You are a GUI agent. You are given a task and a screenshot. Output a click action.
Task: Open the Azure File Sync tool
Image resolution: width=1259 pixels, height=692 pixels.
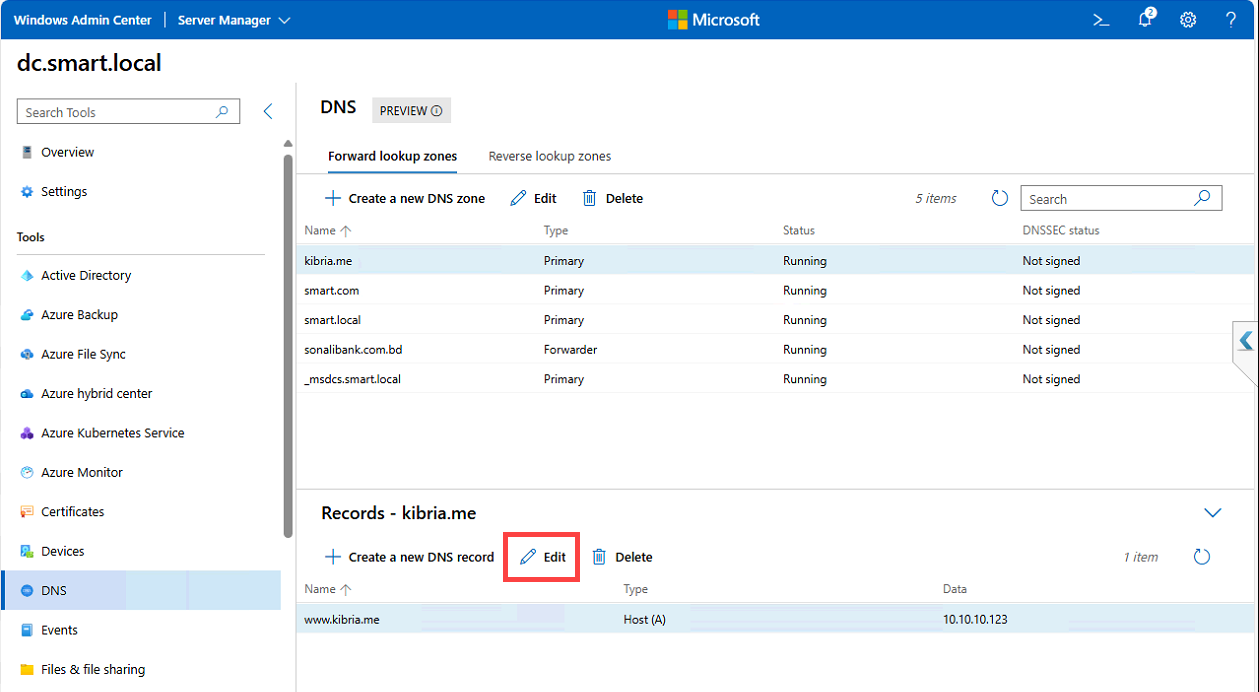click(83, 354)
